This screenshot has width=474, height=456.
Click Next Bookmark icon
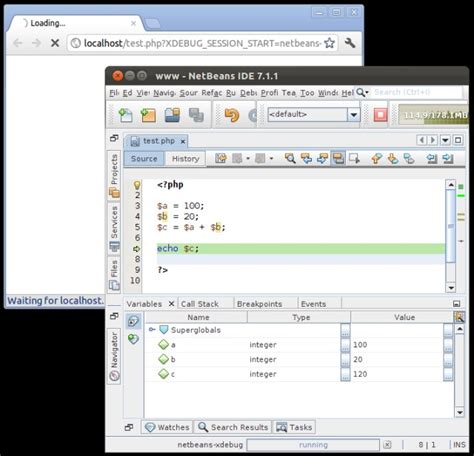pos(393,158)
